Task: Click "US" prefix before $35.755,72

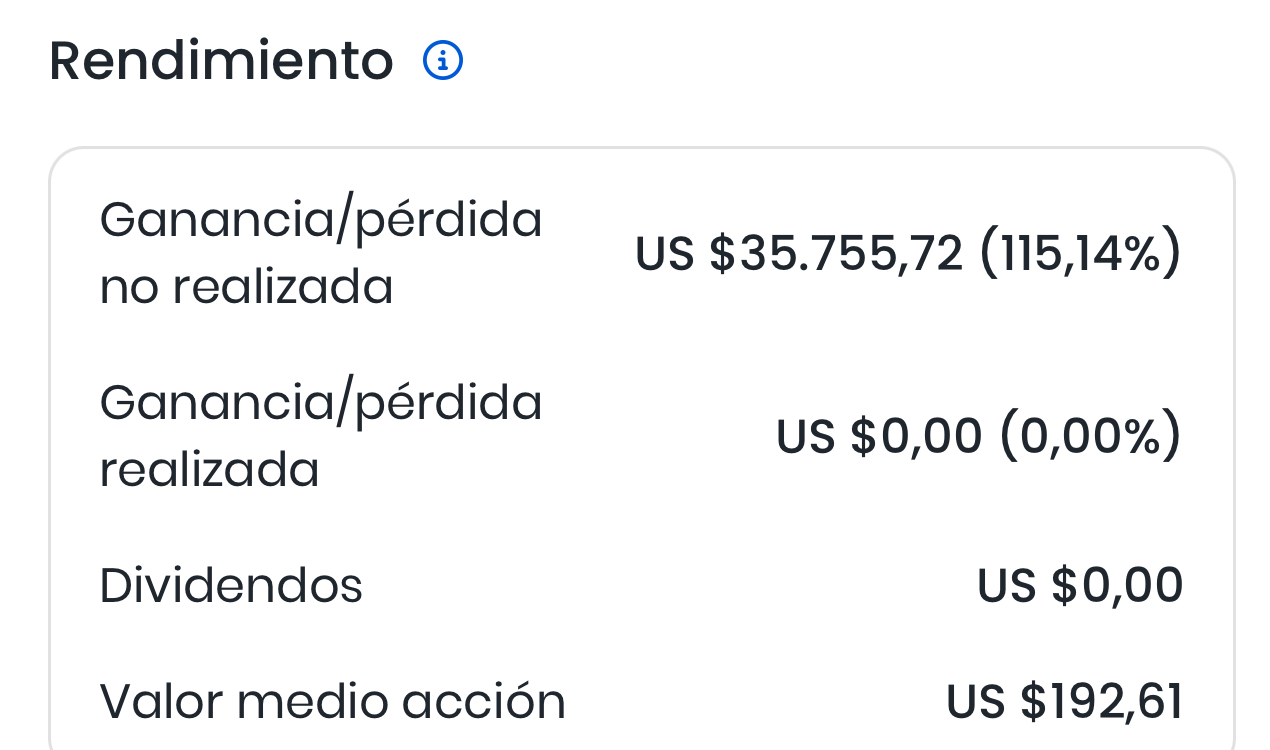Action: pyautogui.click(x=665, y=253)
